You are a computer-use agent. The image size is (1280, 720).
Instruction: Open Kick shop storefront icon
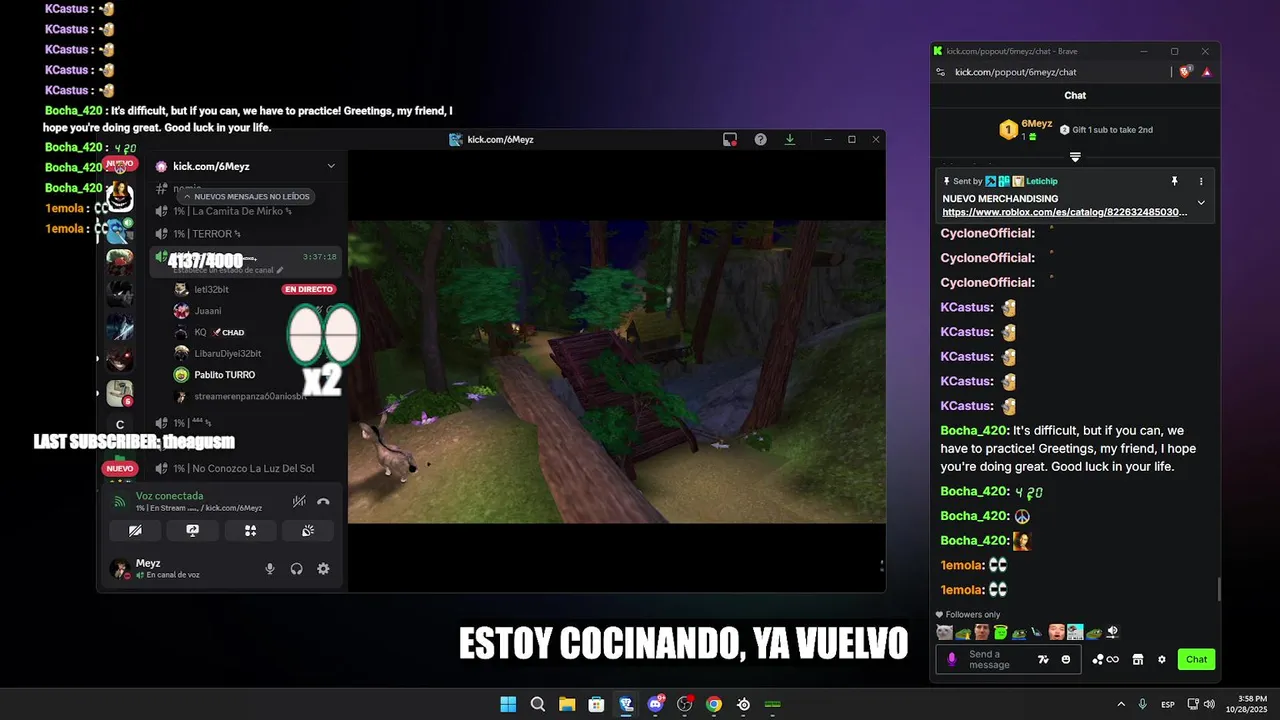[x=1137, y=659]
